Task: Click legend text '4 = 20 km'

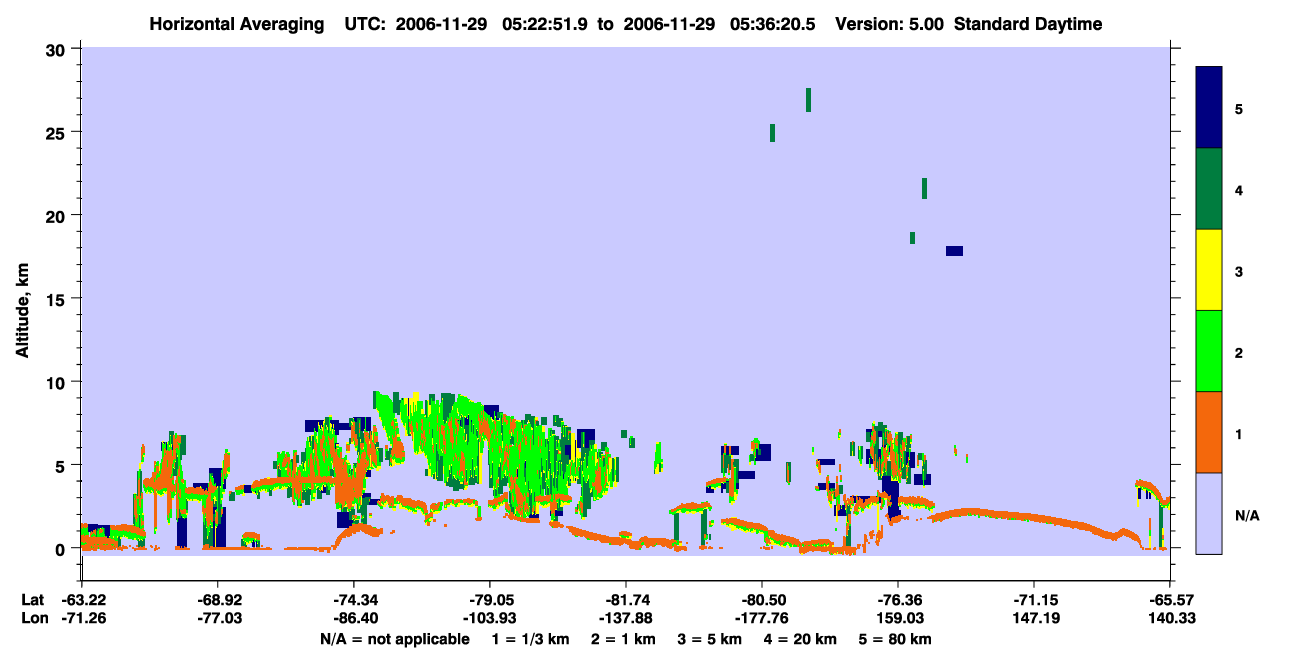Action: [799, 639]
